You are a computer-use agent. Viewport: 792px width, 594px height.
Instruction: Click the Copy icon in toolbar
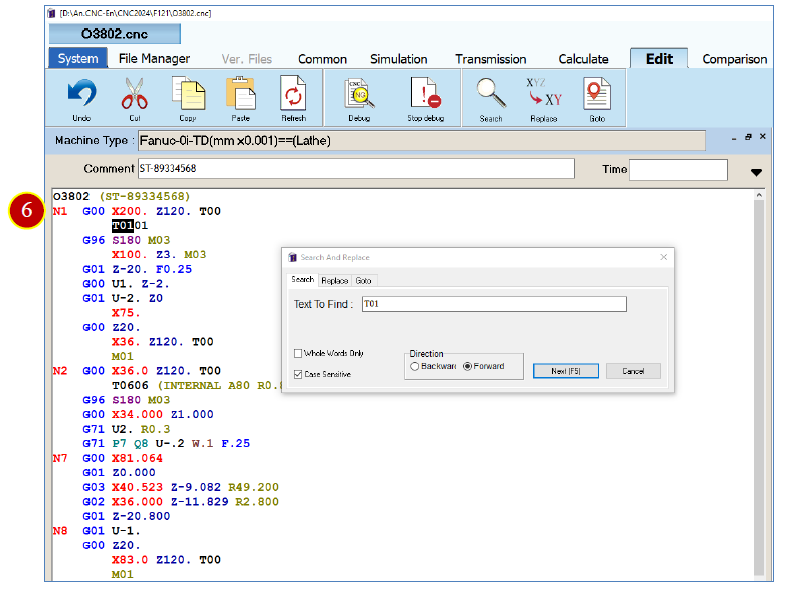coord(188,93)
